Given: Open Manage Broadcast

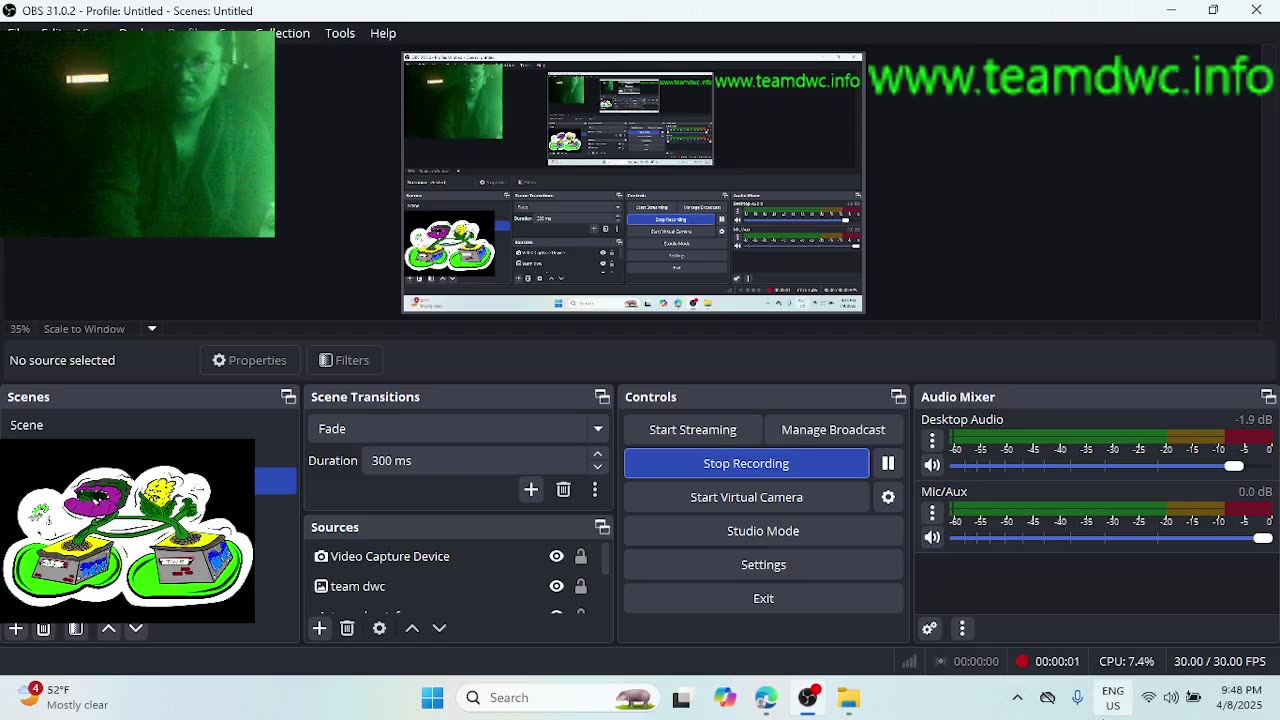Looking at the screenshot, I should tap(833, 430).
